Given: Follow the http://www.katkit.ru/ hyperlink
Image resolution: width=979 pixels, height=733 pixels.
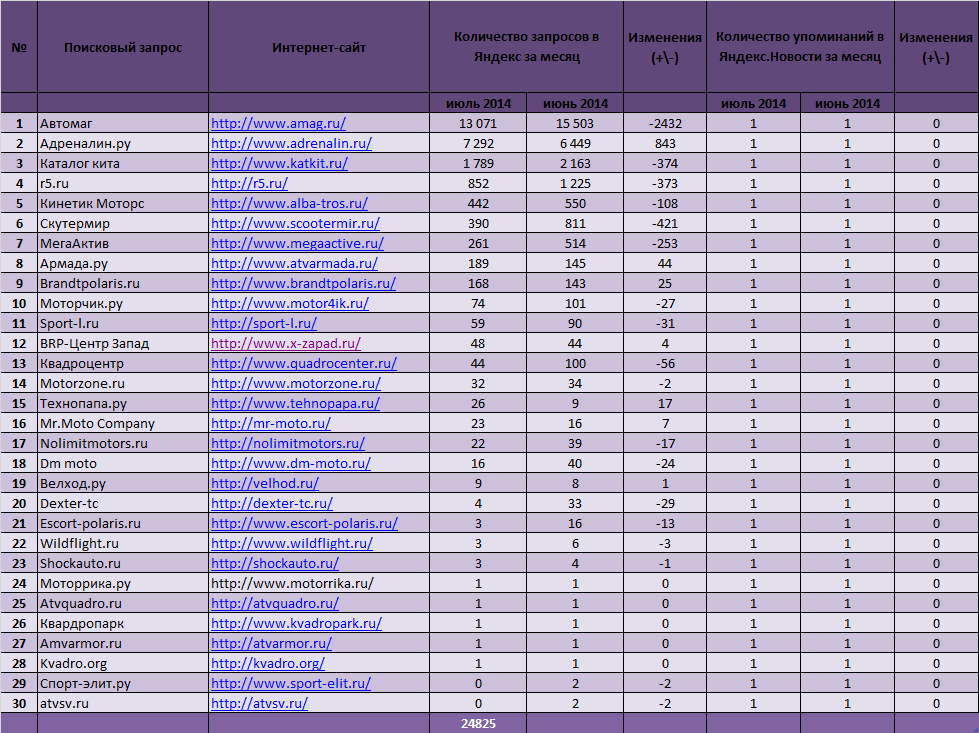Looking at the screenshot, I should click(280, 164).
